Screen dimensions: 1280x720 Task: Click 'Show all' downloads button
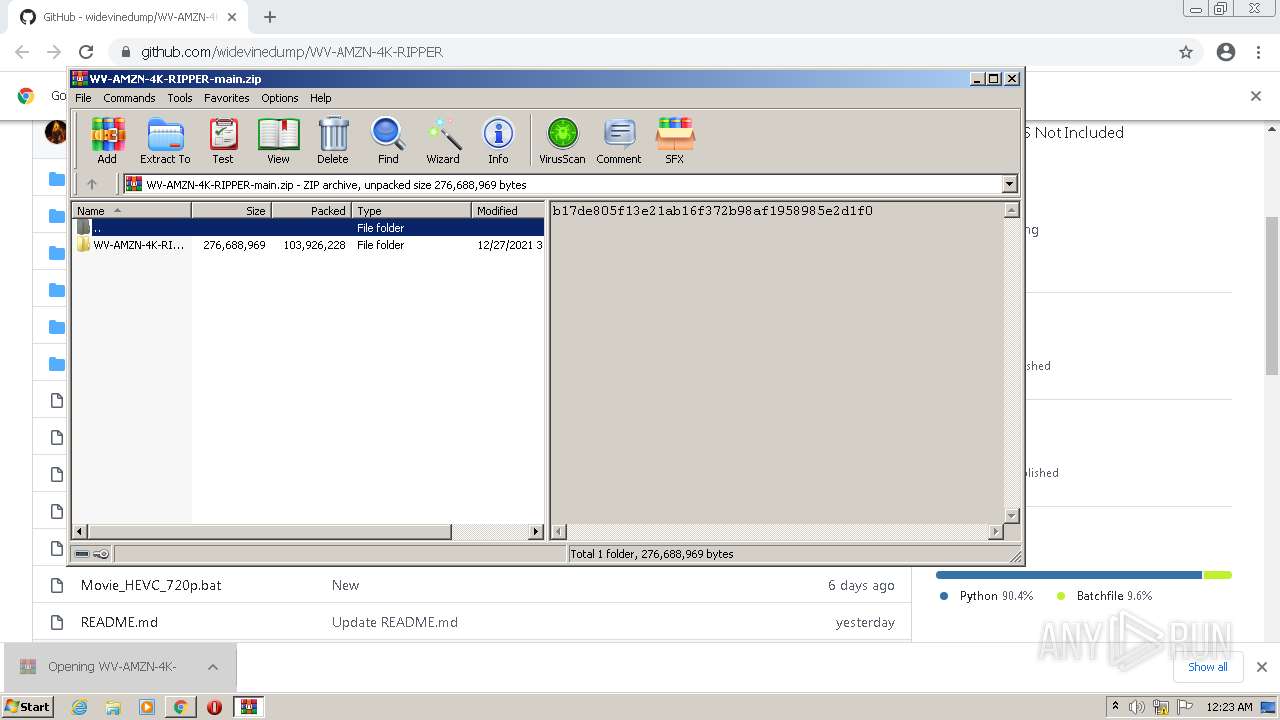tap(1208, 667)
